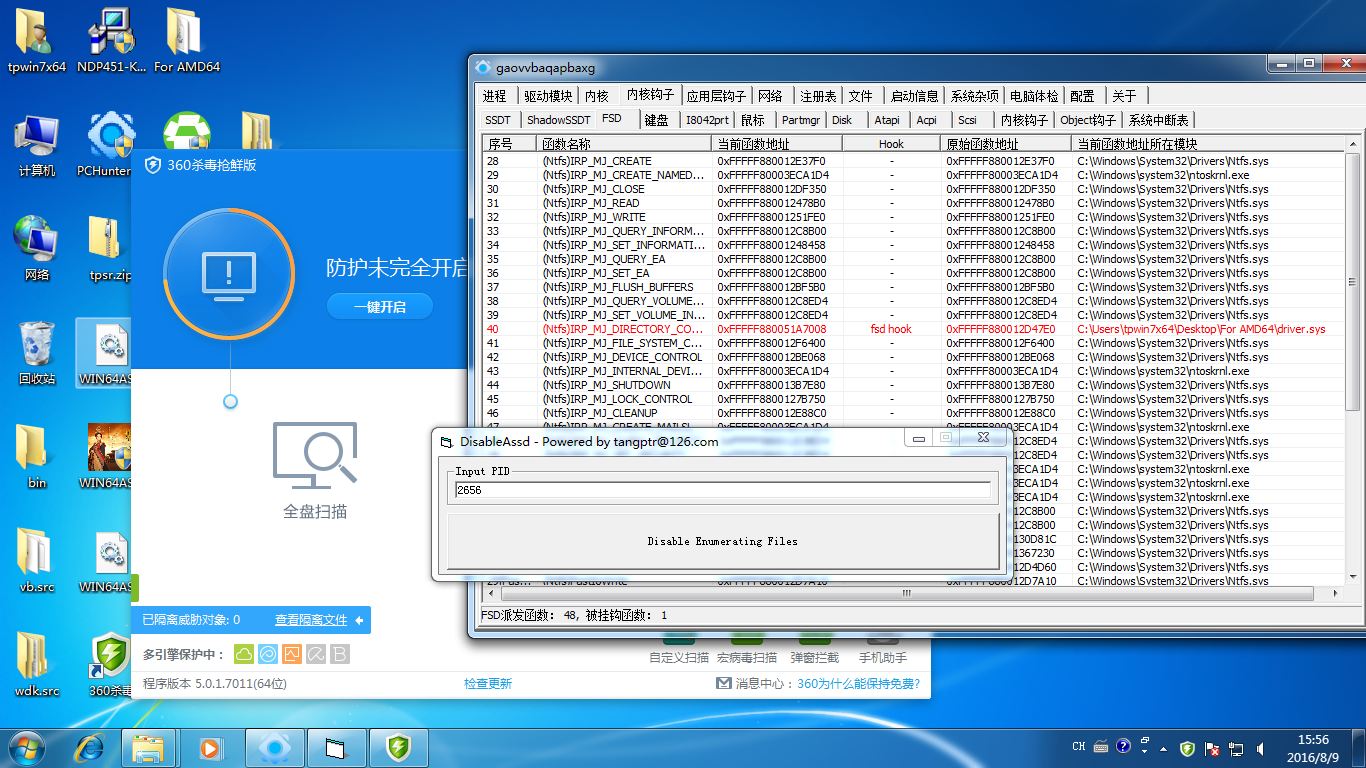Switch to the 启动信息 tab

[914, 96]
